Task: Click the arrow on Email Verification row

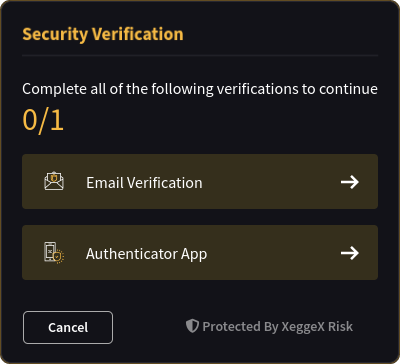Action: point(350,182)
